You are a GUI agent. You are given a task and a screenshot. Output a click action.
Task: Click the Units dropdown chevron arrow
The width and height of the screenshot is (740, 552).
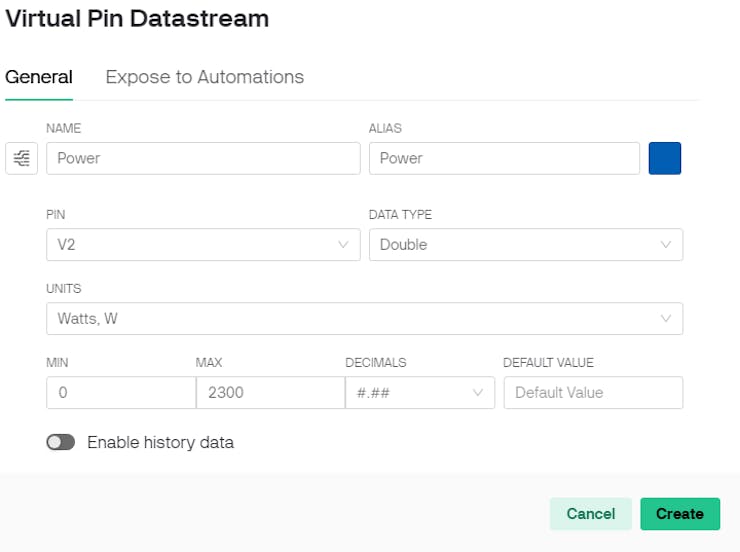point(666,318)
